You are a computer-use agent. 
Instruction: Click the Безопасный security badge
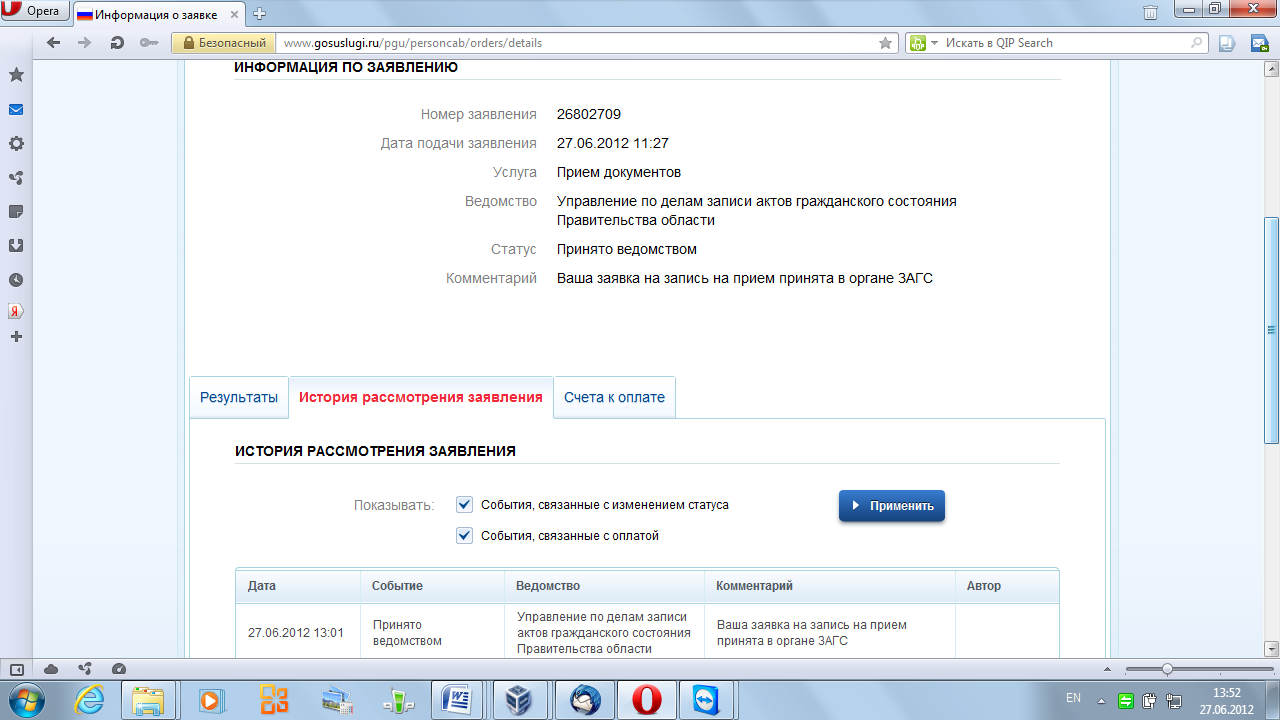point(224,43)
